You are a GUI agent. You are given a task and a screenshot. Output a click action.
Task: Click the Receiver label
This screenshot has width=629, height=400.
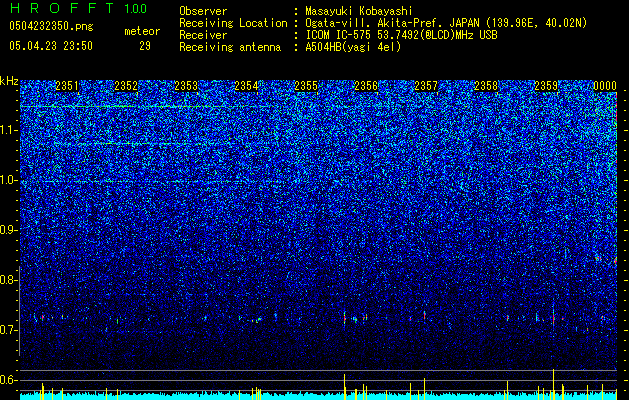click(x=203, y=35)
